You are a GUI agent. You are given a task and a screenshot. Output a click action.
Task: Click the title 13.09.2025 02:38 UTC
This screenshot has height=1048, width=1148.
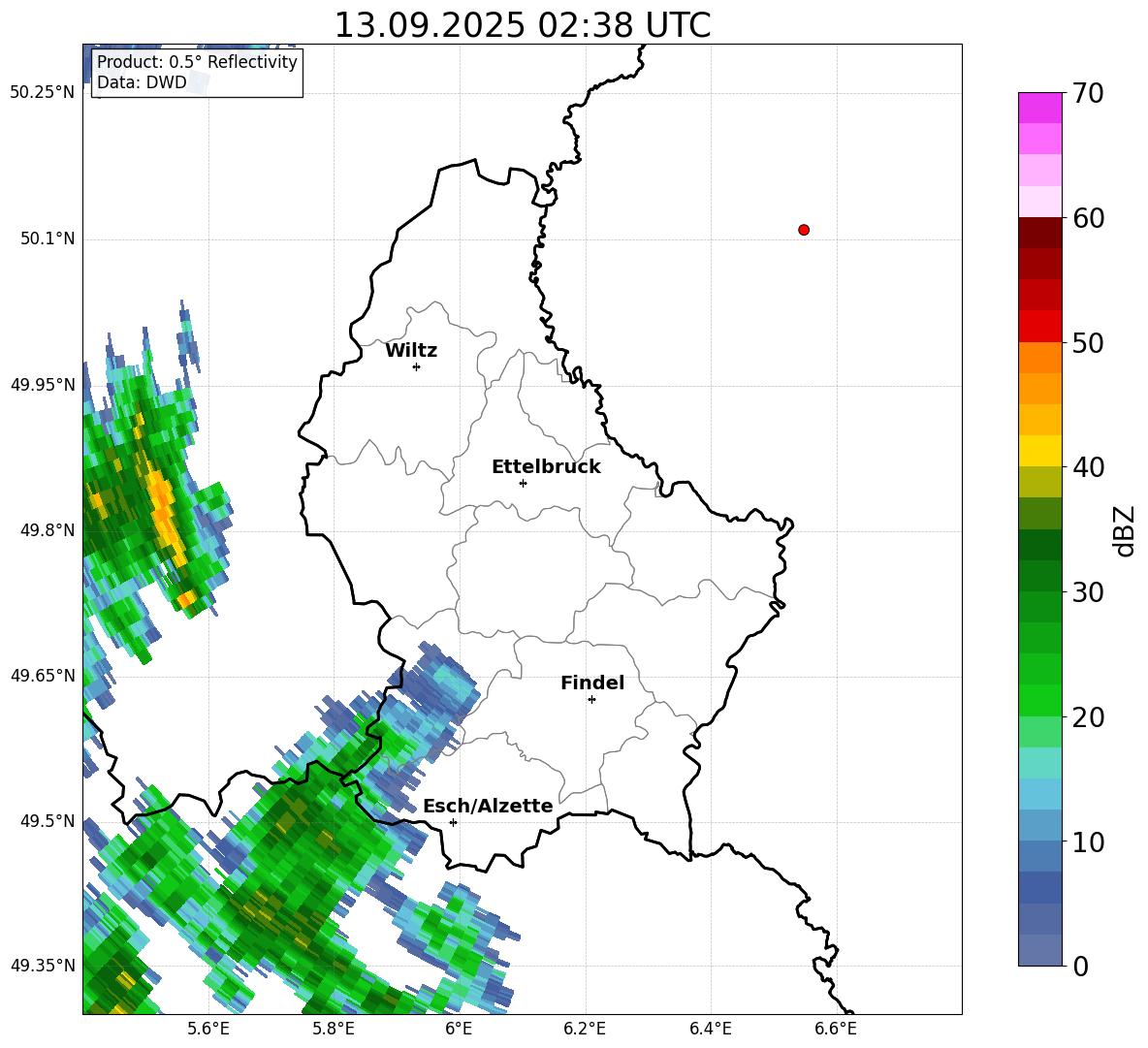click(522, 25)
